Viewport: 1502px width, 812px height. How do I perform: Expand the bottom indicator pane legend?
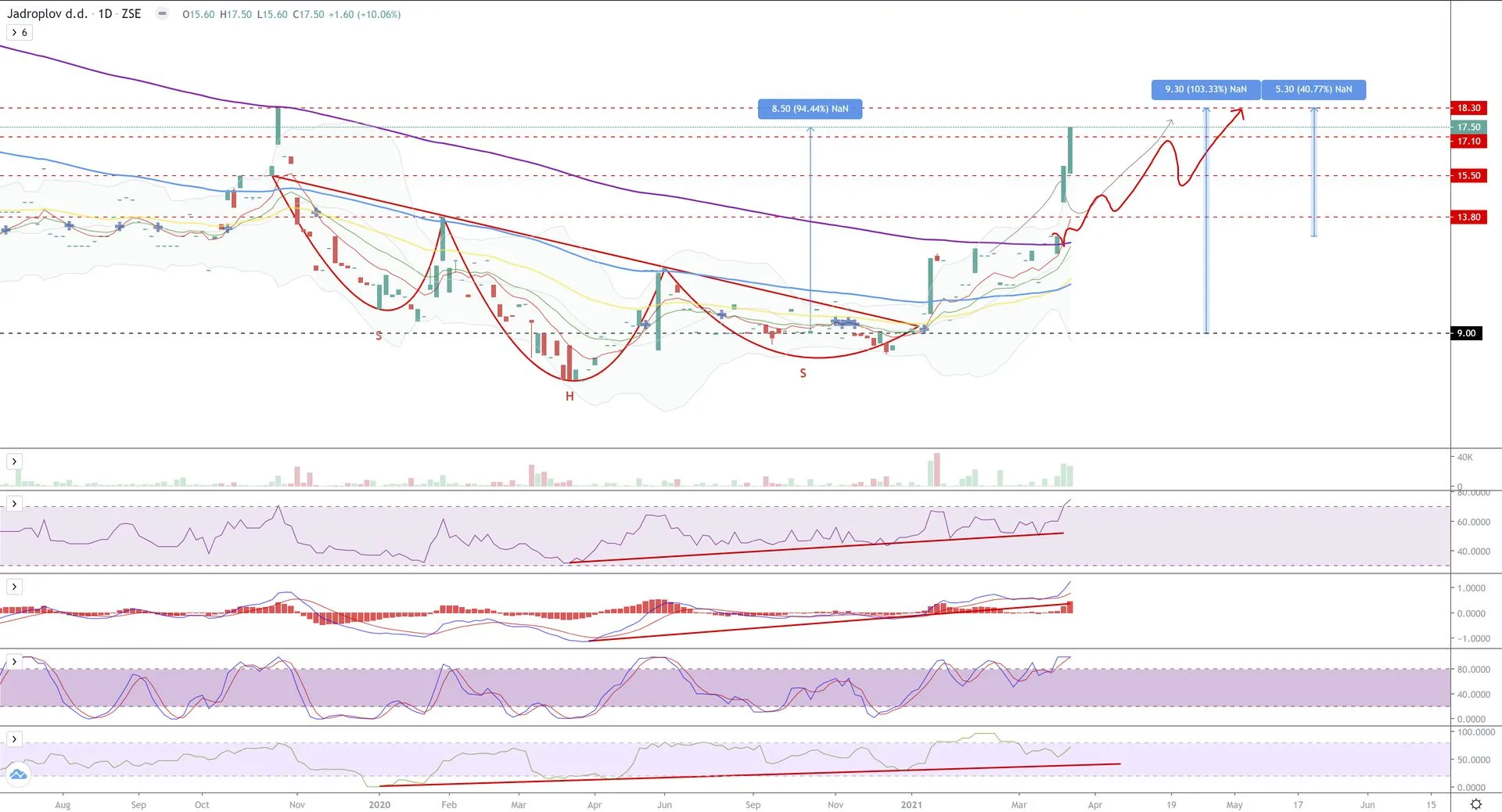(14, 739)
